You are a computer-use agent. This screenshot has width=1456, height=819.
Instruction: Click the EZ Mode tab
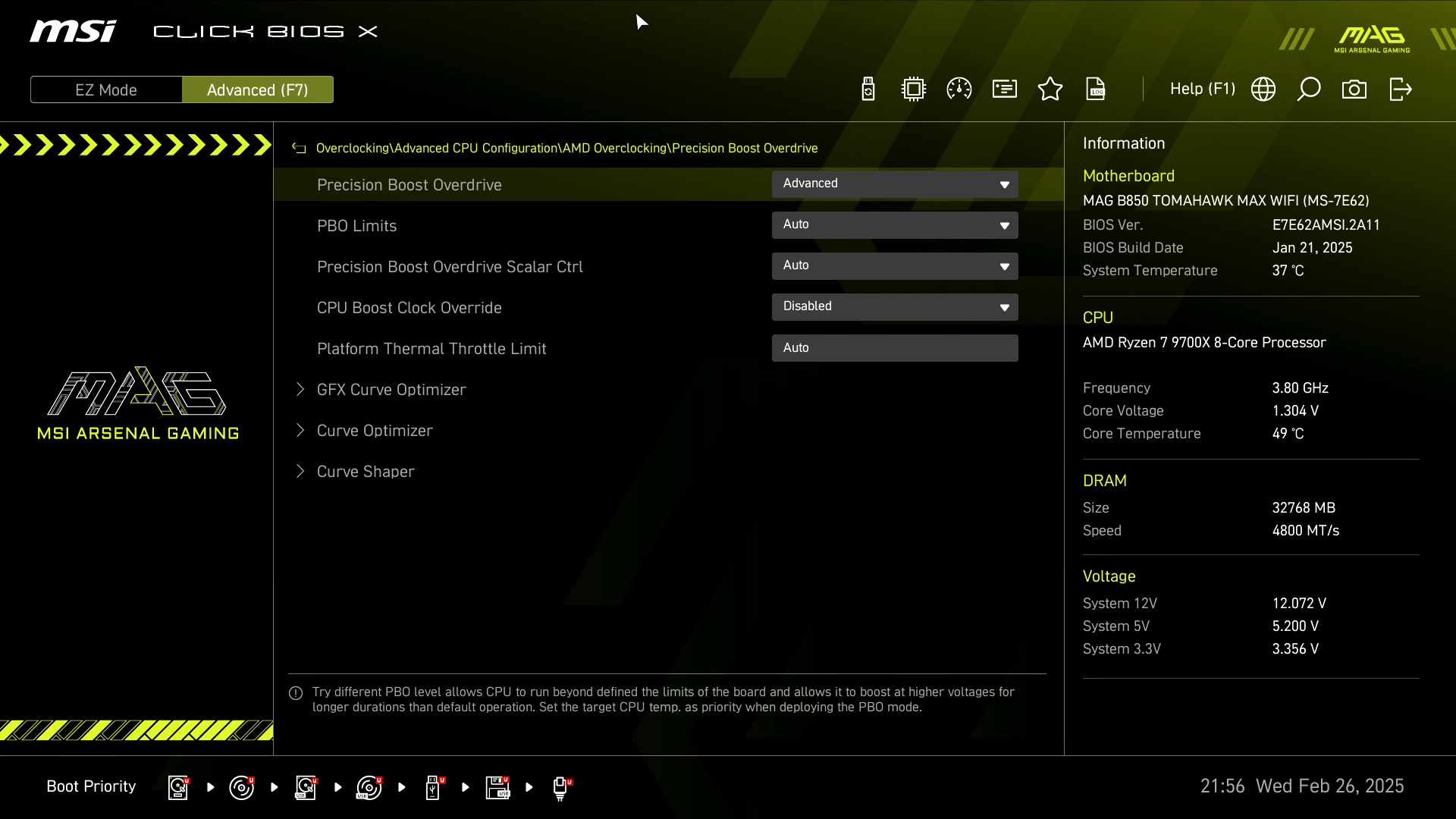point(106,90)
